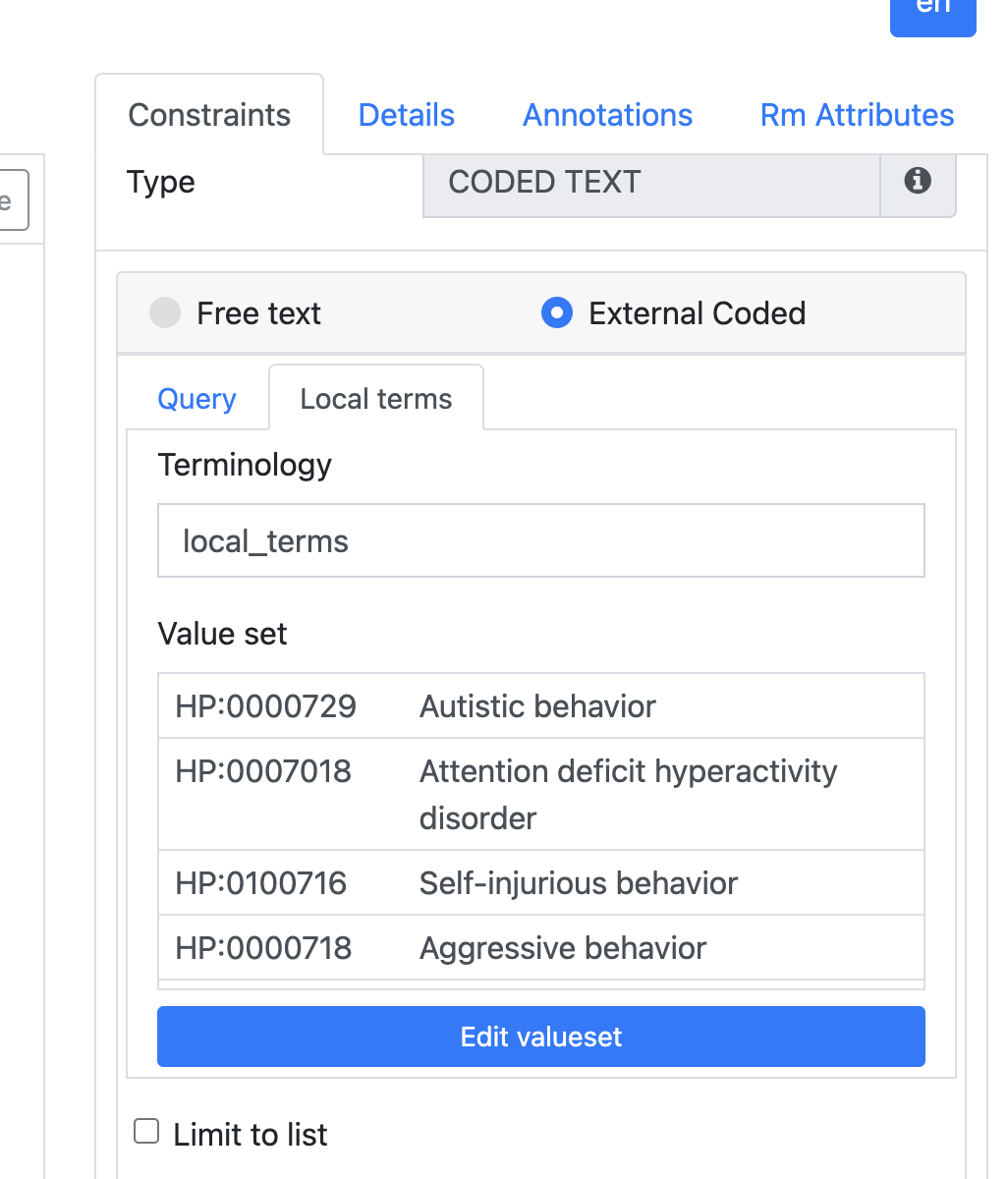The width and height of the screenshot is (1008, 1179).
Task: Click inside the Terminology local_terms field
Action: (x=540, y=540)
